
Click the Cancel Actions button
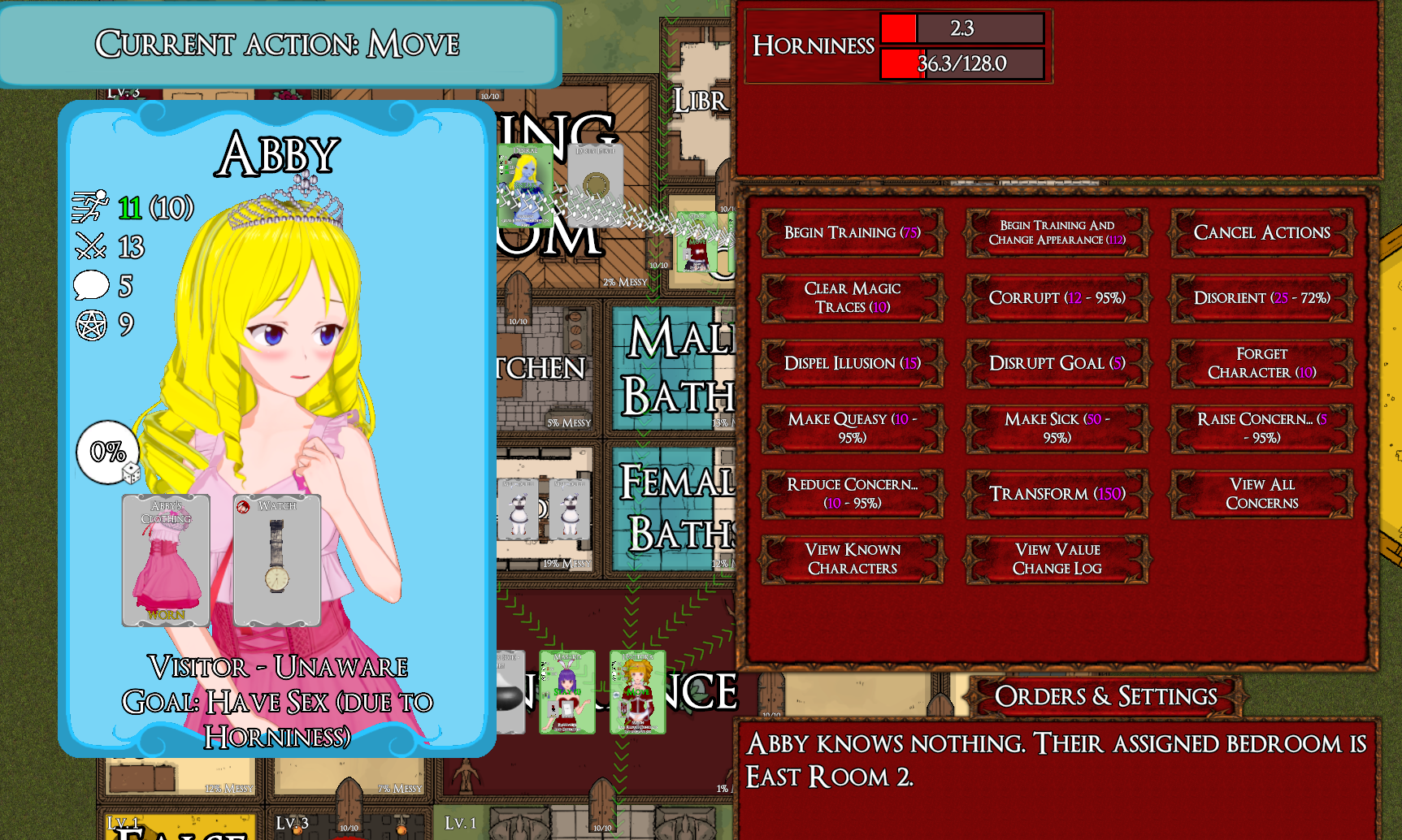coord(1261,233)
